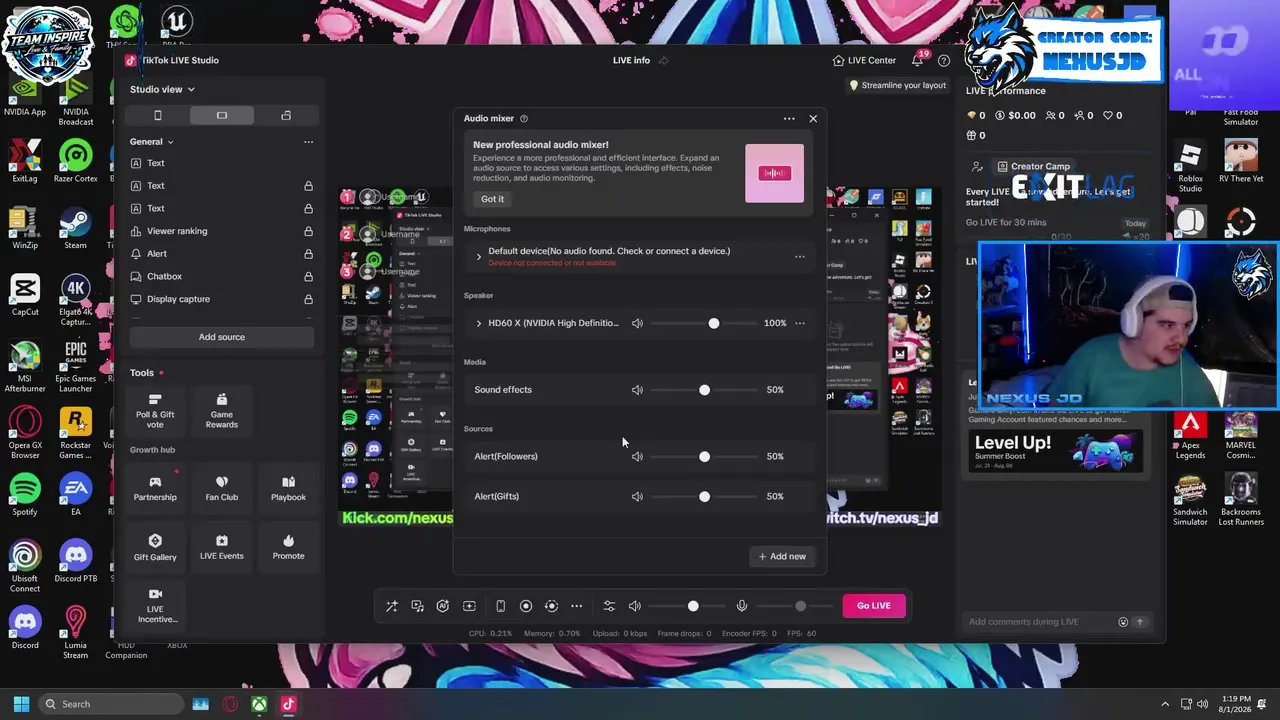Click the Go LIVE button

pos(873,605)
